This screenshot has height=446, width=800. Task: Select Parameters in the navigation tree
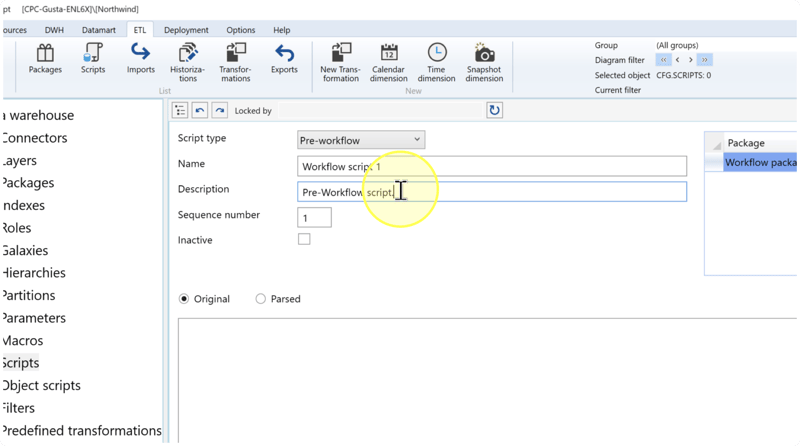[34, 318]
